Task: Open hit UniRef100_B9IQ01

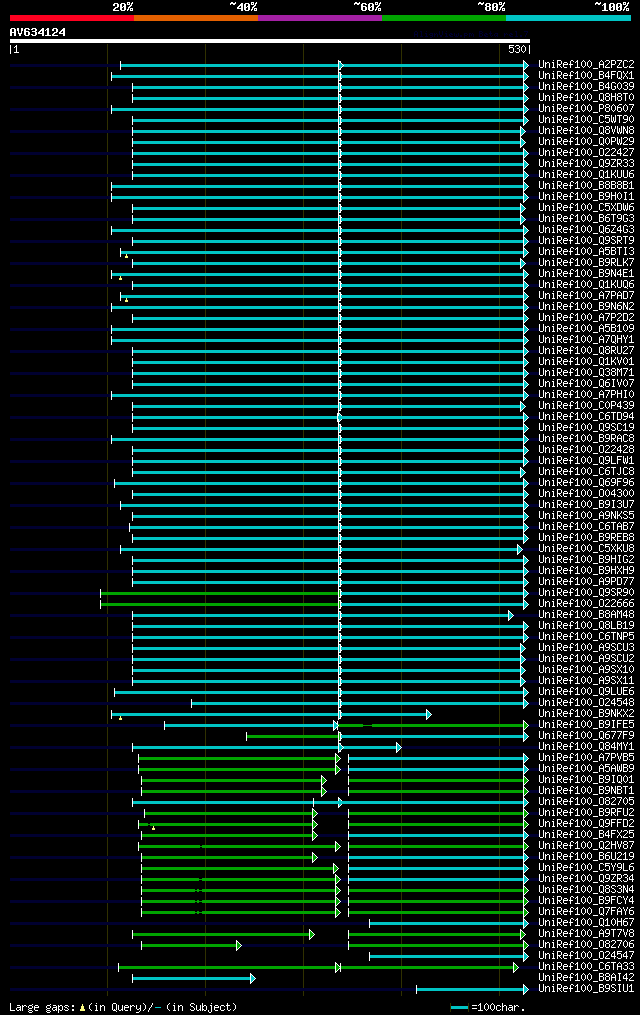Action: (586, 780)
